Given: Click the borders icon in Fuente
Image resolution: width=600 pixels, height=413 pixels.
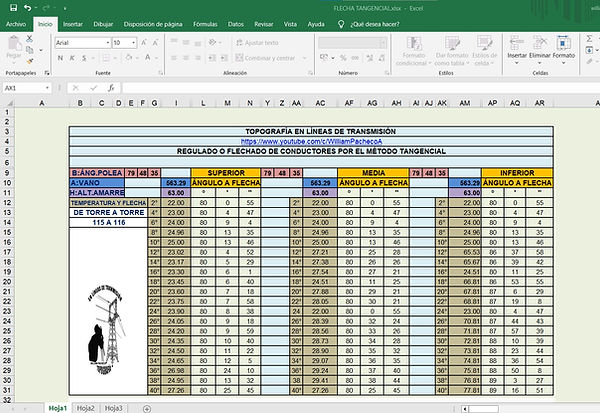Looking at the screenshot, I should point(106,58).
